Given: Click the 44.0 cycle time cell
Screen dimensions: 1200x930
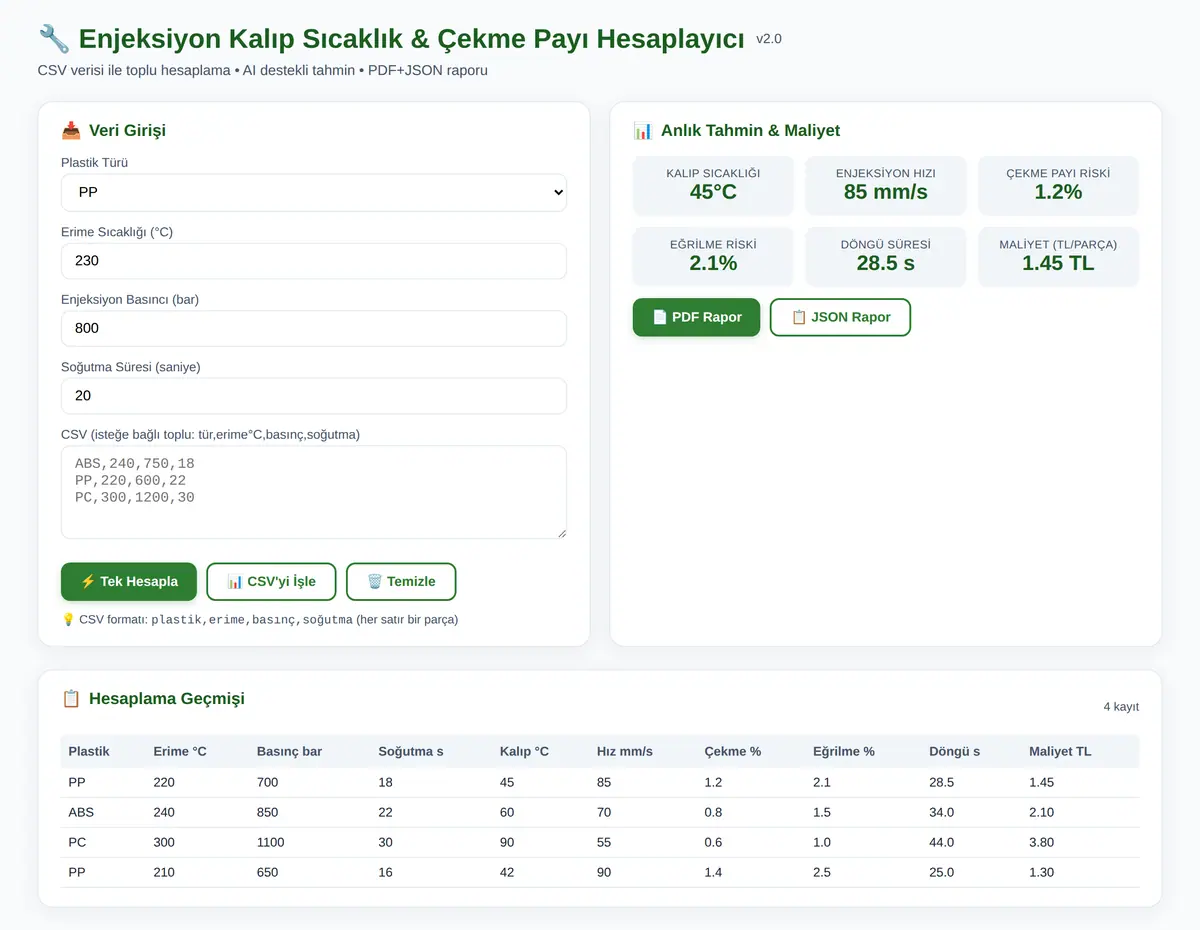Looking at the screenshot, I should [x=941, y=842].
